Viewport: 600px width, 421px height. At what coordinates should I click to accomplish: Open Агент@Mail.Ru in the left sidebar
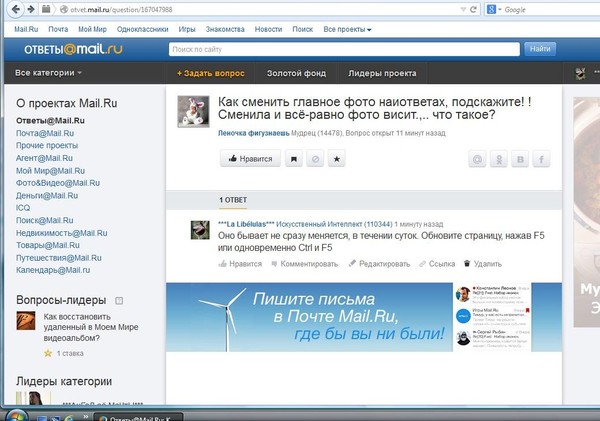tap(44, 158)
